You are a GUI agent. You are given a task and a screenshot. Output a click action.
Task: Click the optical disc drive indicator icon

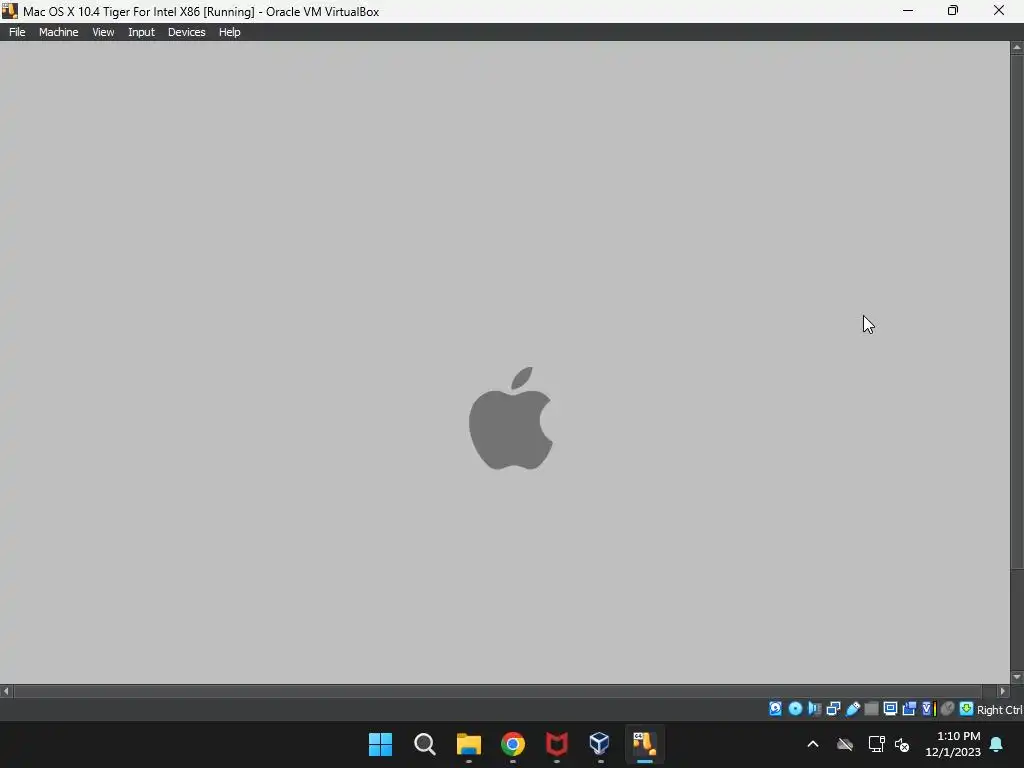click(795, 709)
